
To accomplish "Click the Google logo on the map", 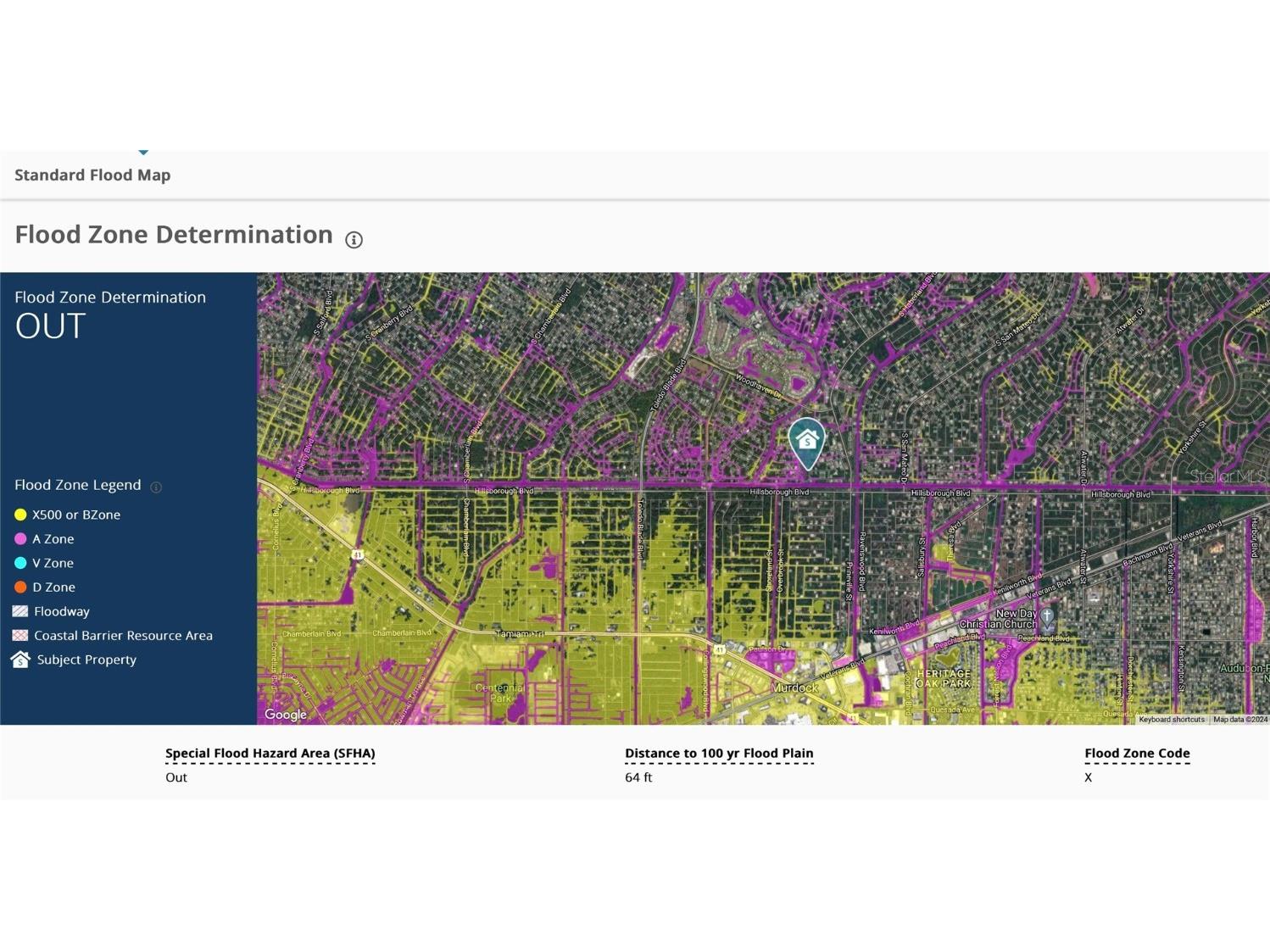I will pos(284,715).
